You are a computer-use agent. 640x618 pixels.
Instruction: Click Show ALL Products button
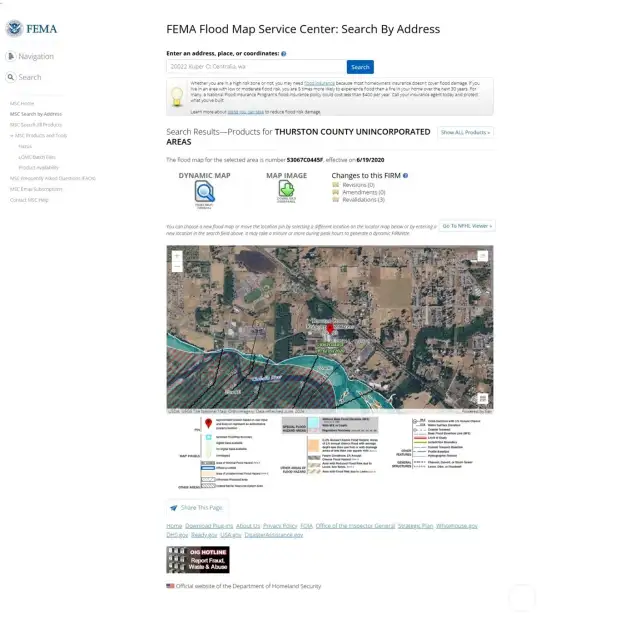coord(465,132)
